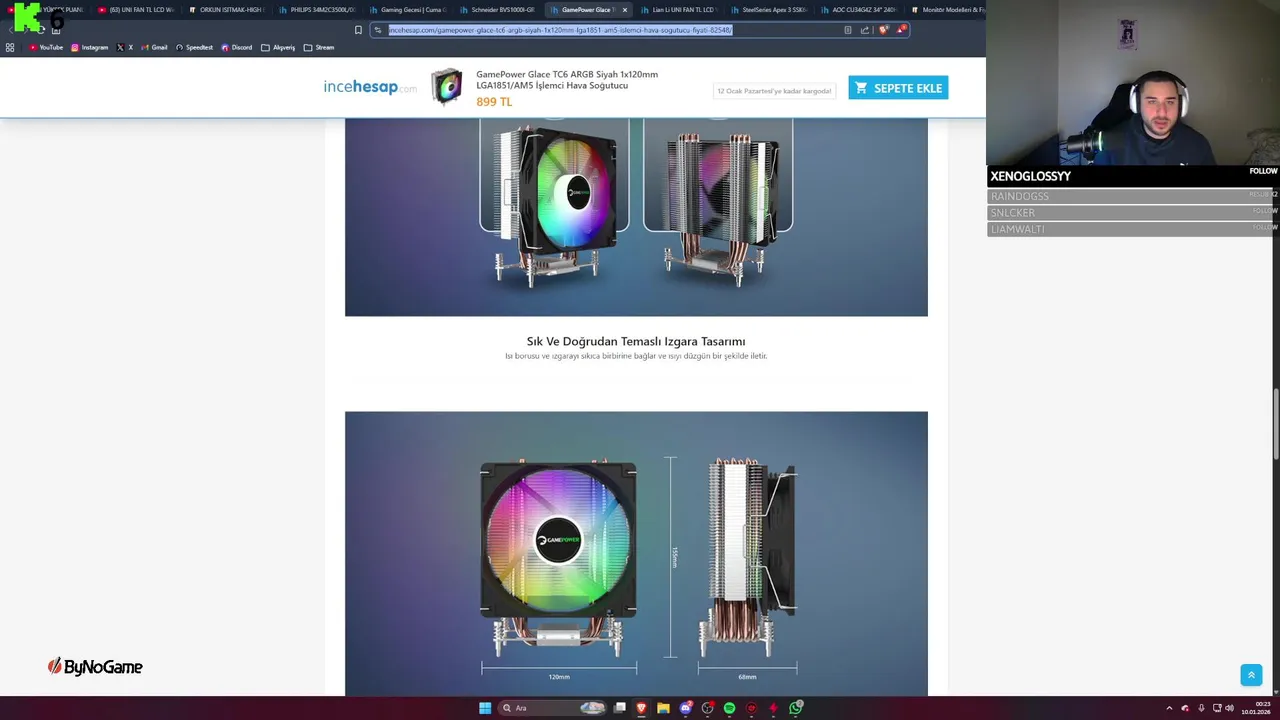This screenshot has height=720, width=1280.
Task: Show hidden system tray icons chevron
Action: [x=1169, y=708]
